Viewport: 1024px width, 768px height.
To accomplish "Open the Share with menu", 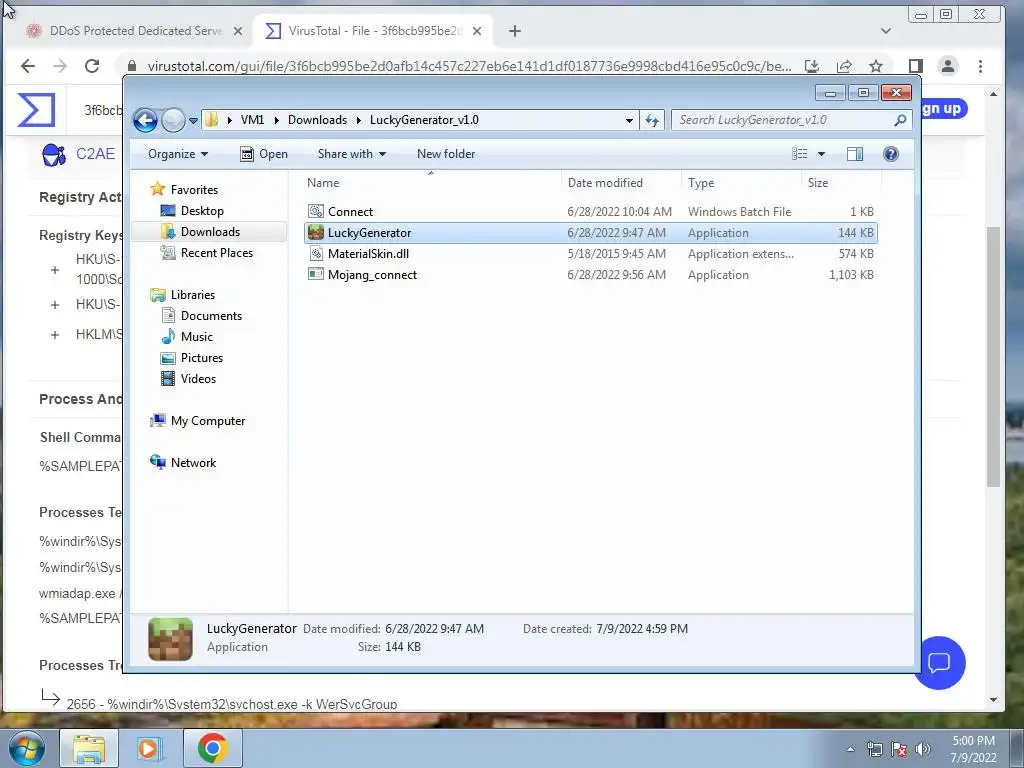I will click(351, 154).
